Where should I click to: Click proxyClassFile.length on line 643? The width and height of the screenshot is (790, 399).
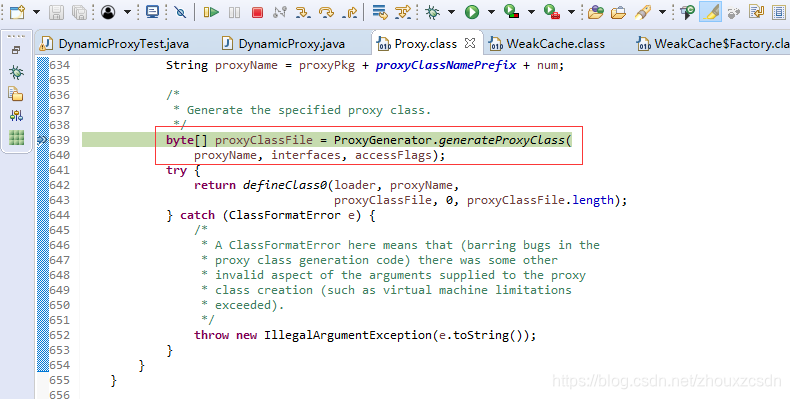point(540,200)
